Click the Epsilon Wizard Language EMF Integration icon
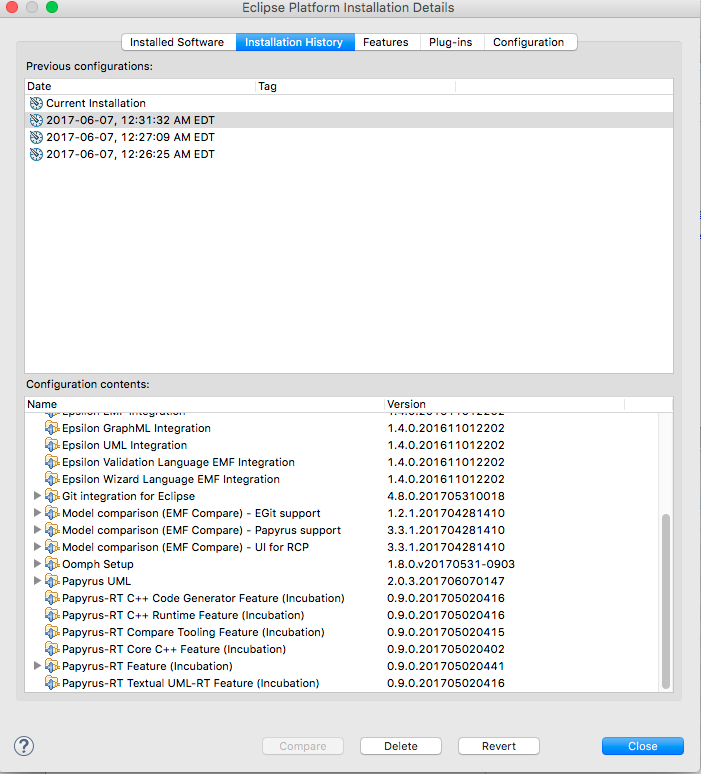Screen dimensions: 701x774 pyautogui.click(x=52, y=479)
